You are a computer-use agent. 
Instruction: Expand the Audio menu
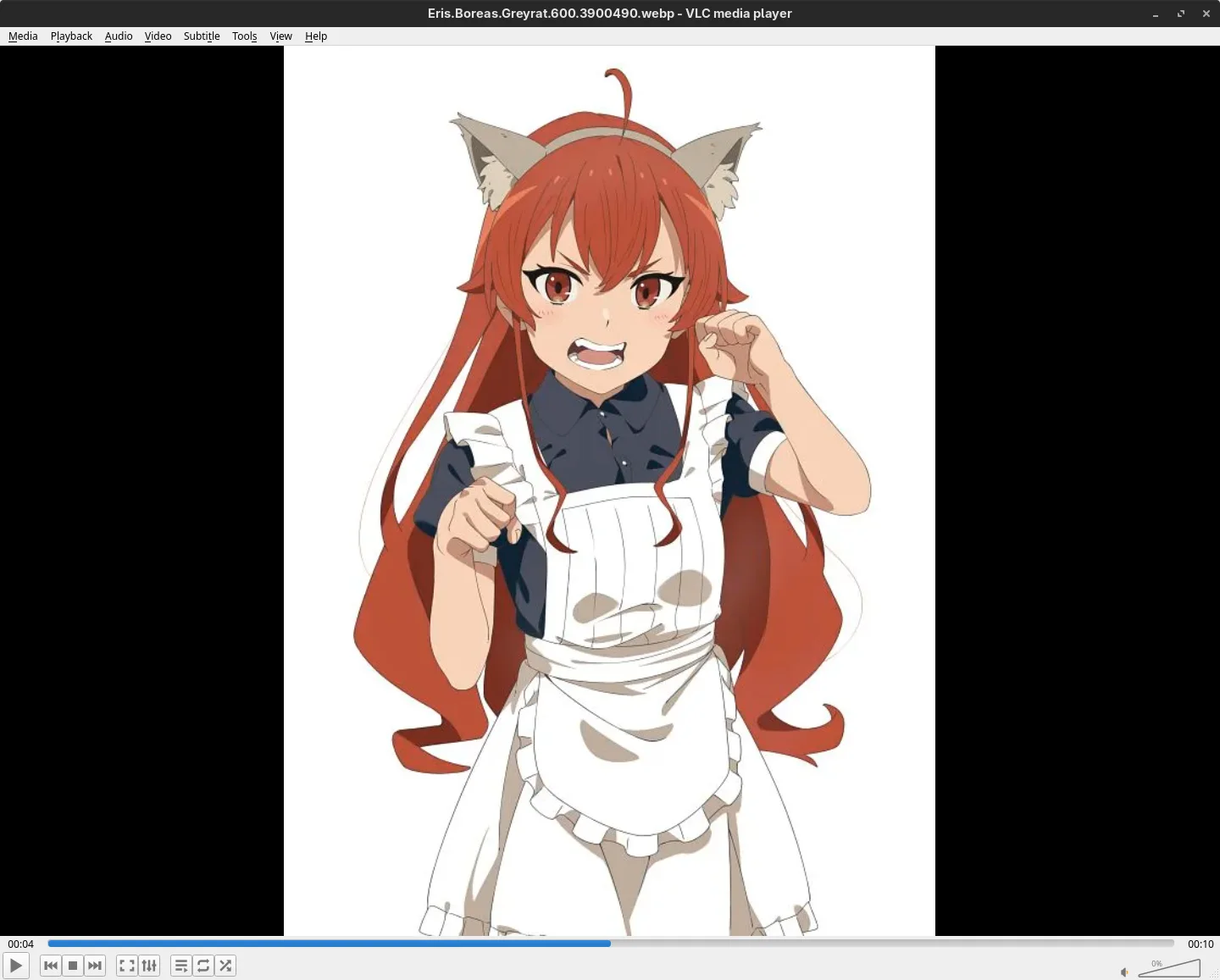coord(119,36)
